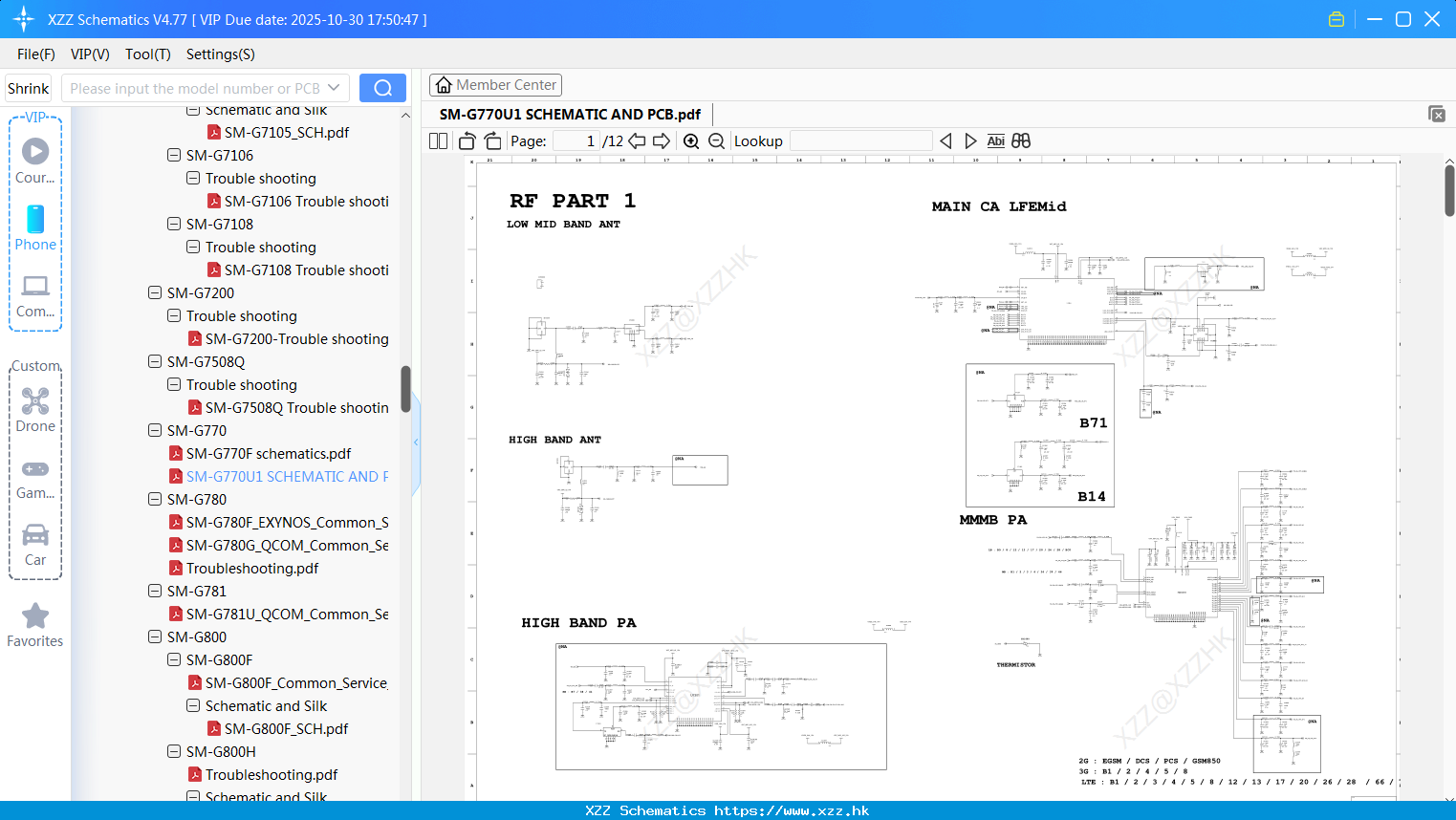Click the Page number field
This screenshot has width=1456, height=820.
[576, 140]
